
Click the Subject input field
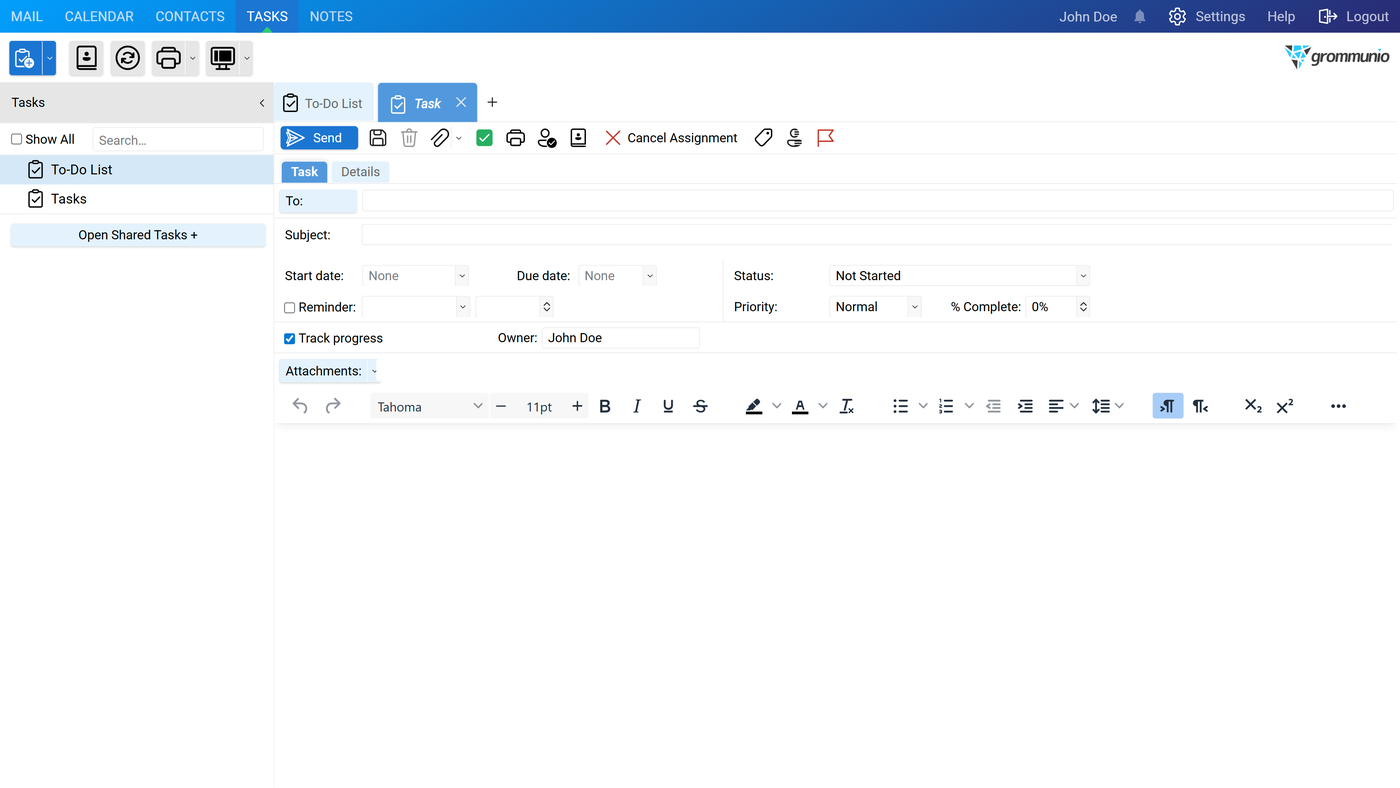[x=876, y=235]
